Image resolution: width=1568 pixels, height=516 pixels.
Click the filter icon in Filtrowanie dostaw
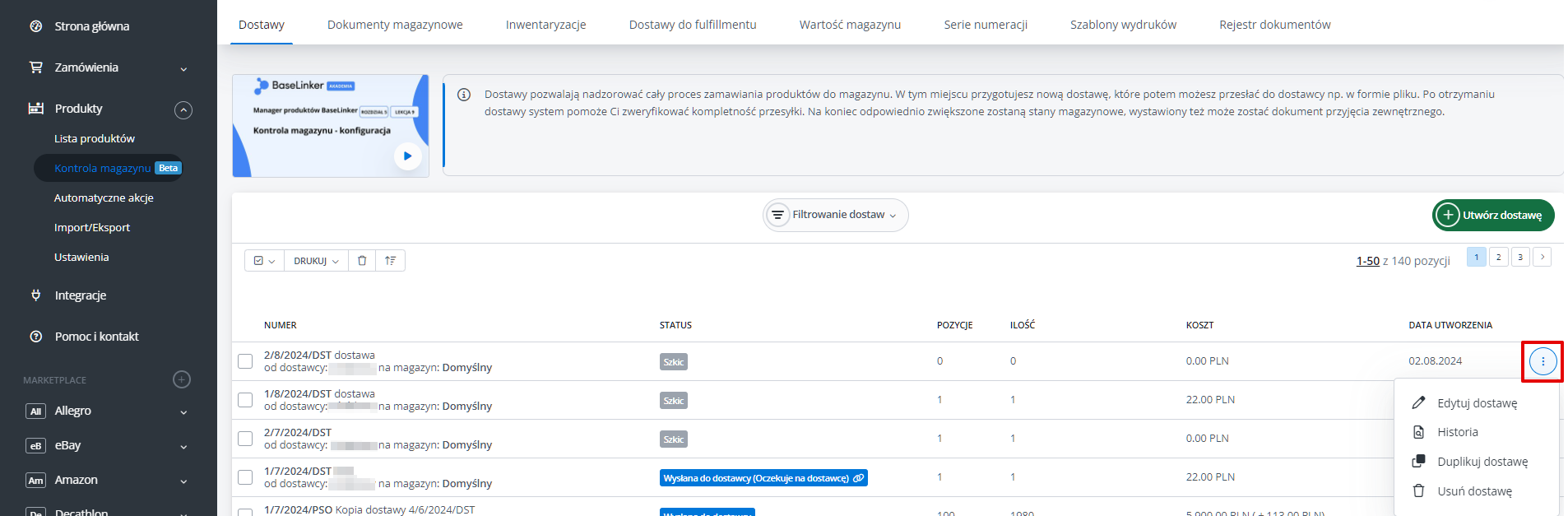(x=777, y=215)
